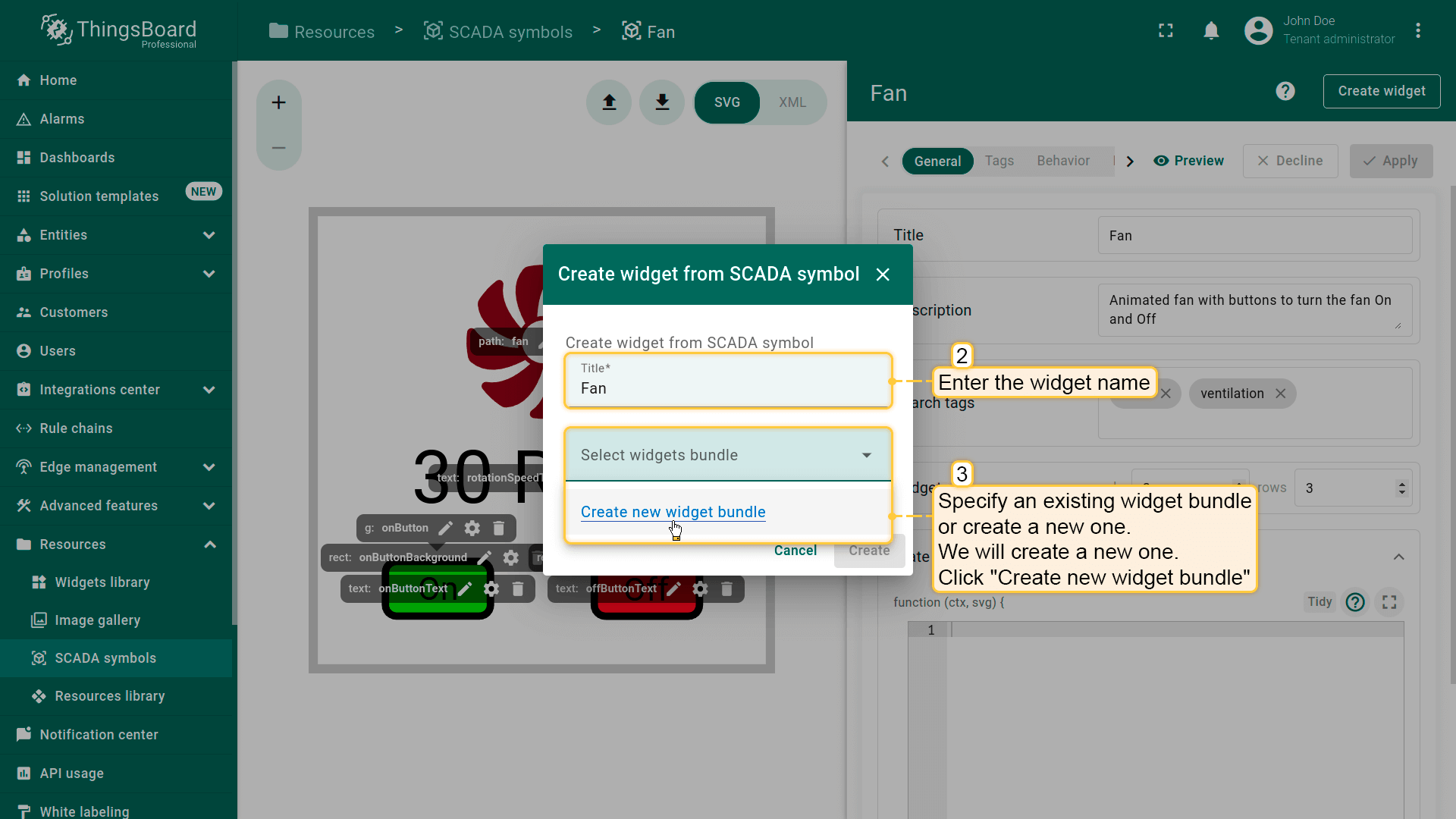Zoom in with the plus icon

(x=278, y=102)
